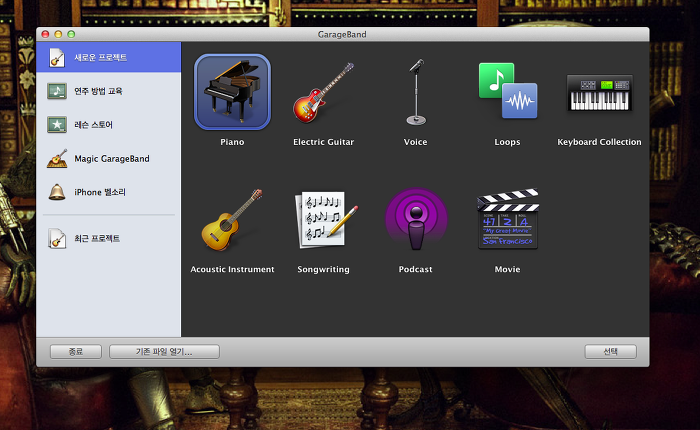Pick the Songwriting sheet music icon
700x430 pixels.
pos(326,220)
